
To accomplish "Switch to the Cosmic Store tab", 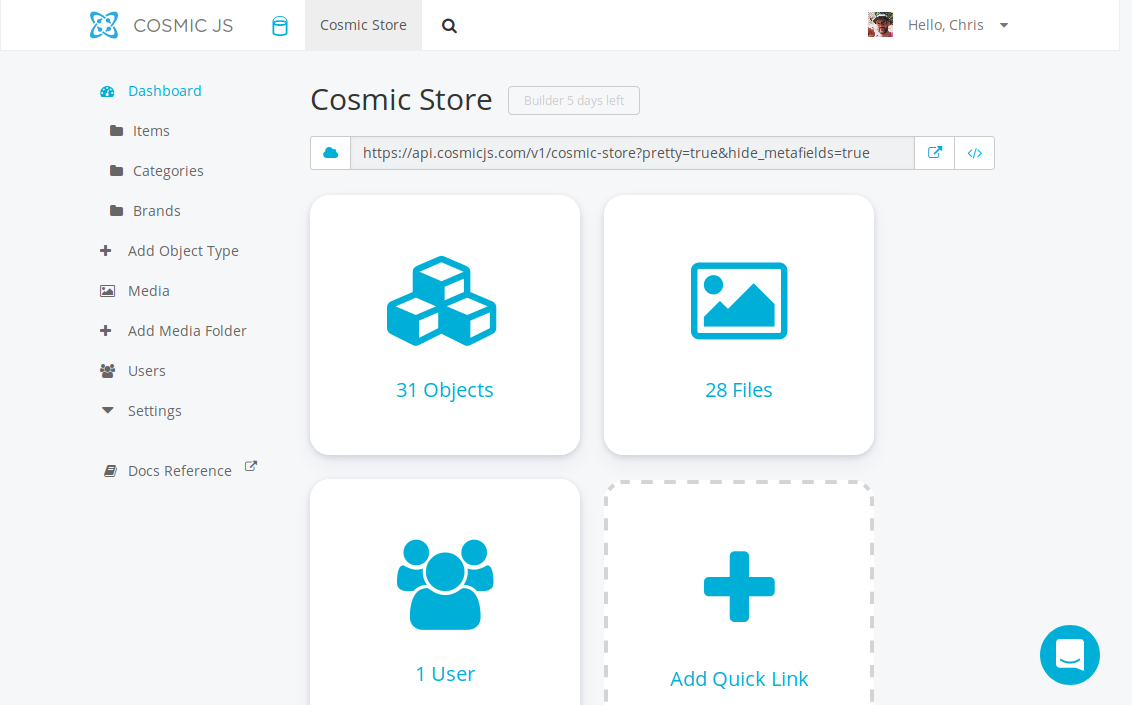I will (363, 25).
